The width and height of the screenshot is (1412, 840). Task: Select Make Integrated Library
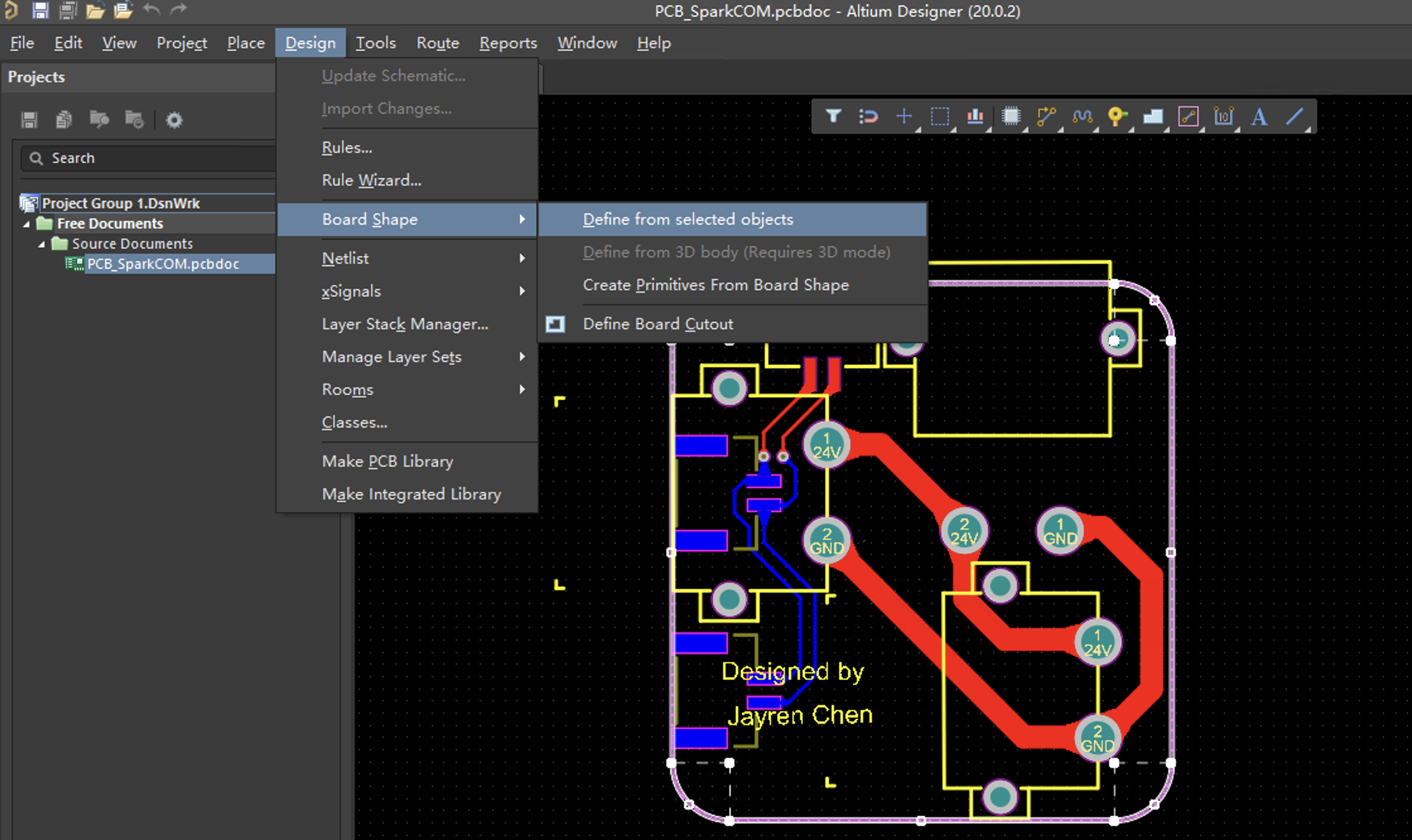(x=408, y=494)
